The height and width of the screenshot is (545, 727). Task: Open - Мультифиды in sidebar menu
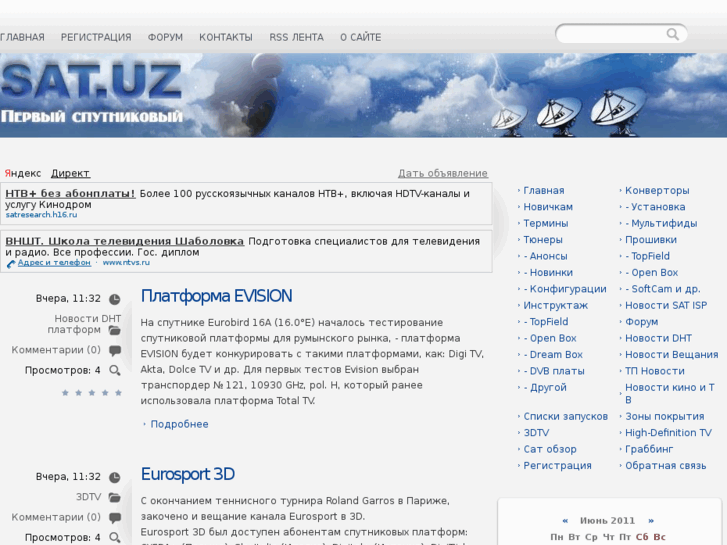661,223
